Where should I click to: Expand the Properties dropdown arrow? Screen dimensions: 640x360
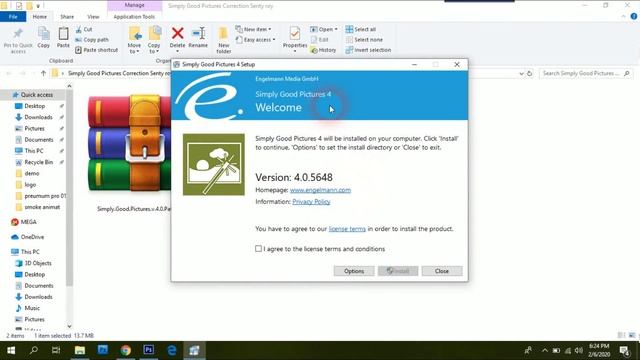click(x=295, y=52)
